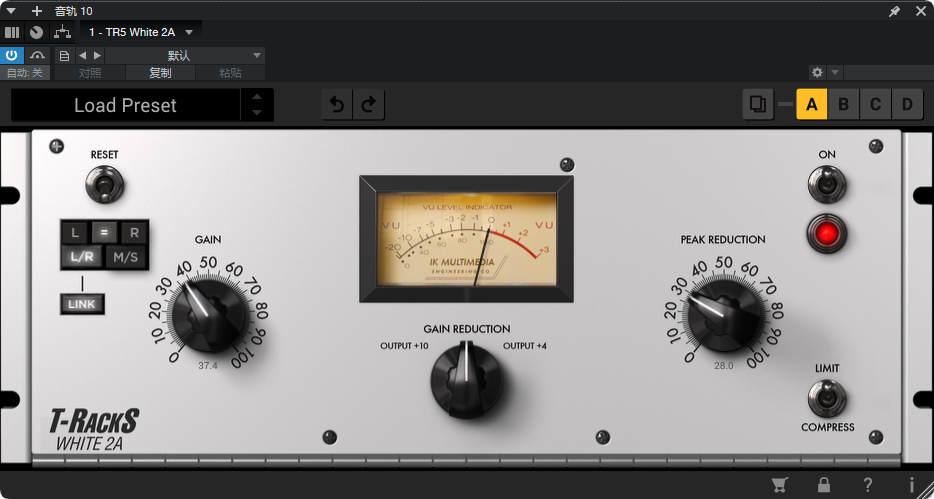Click the padlock icon
934x499 pixels.
tap(824, 485)
